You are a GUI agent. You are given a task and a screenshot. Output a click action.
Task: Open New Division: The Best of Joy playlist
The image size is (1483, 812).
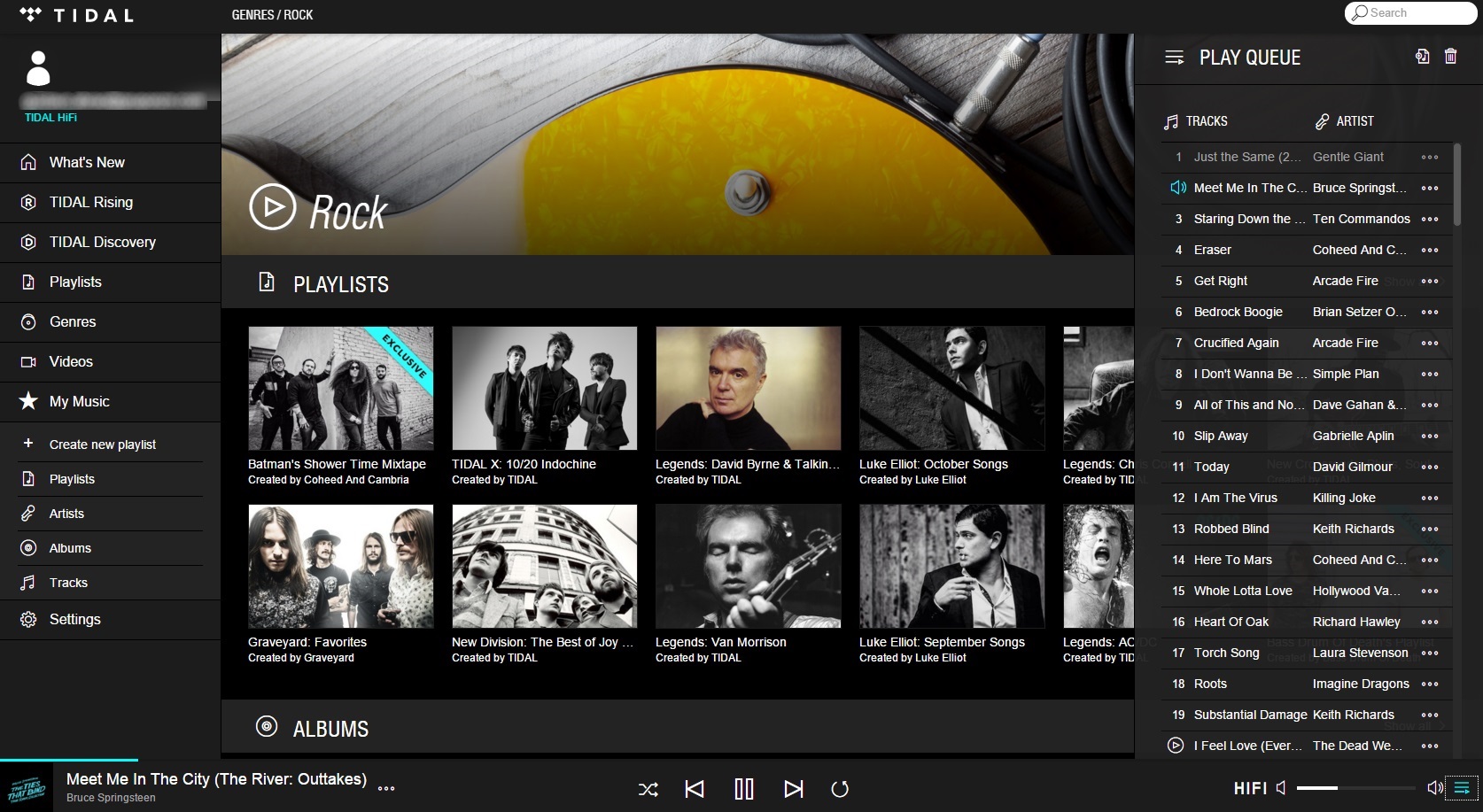545,566
